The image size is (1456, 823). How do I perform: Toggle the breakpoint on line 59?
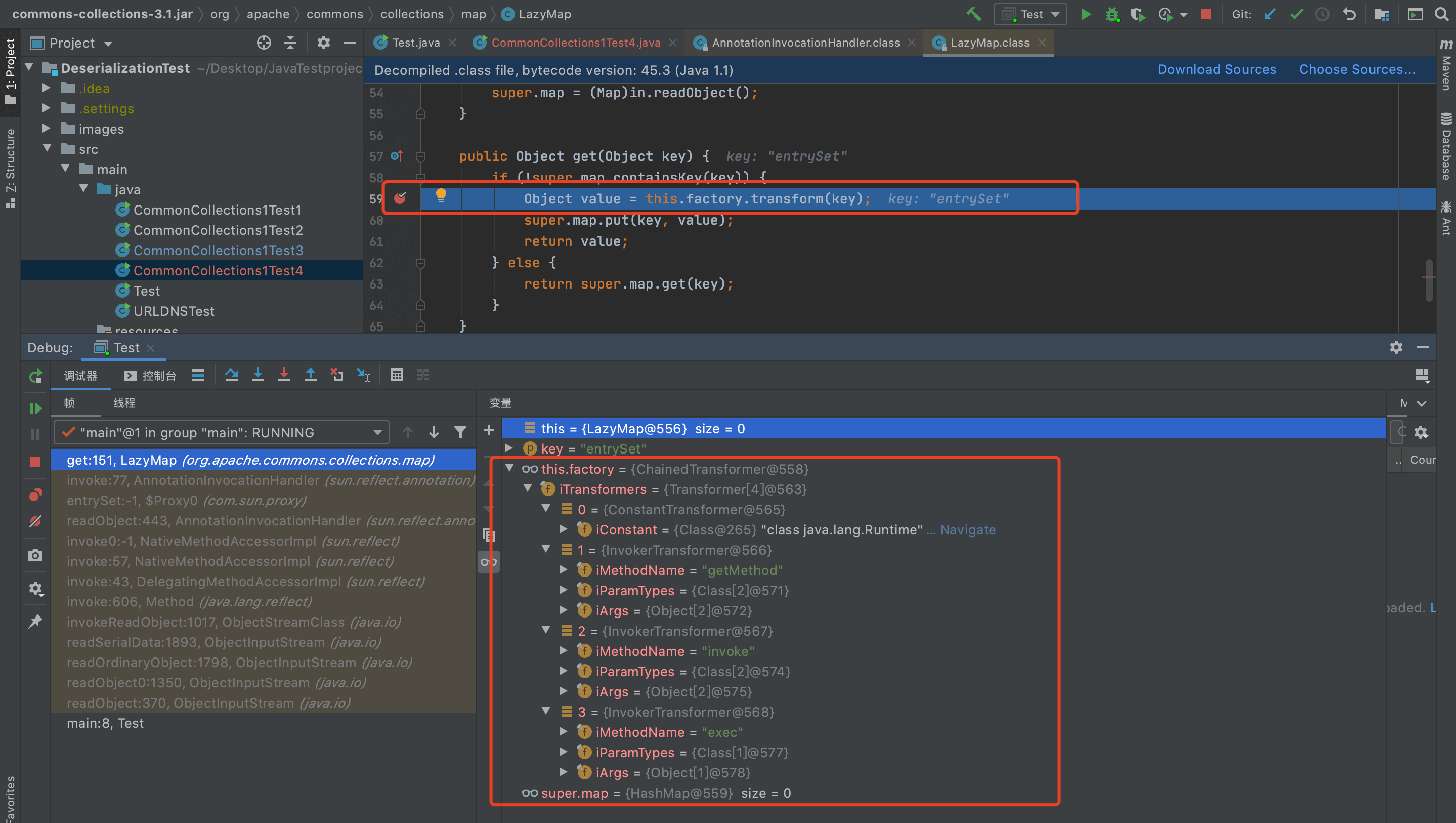coord(400,198)
